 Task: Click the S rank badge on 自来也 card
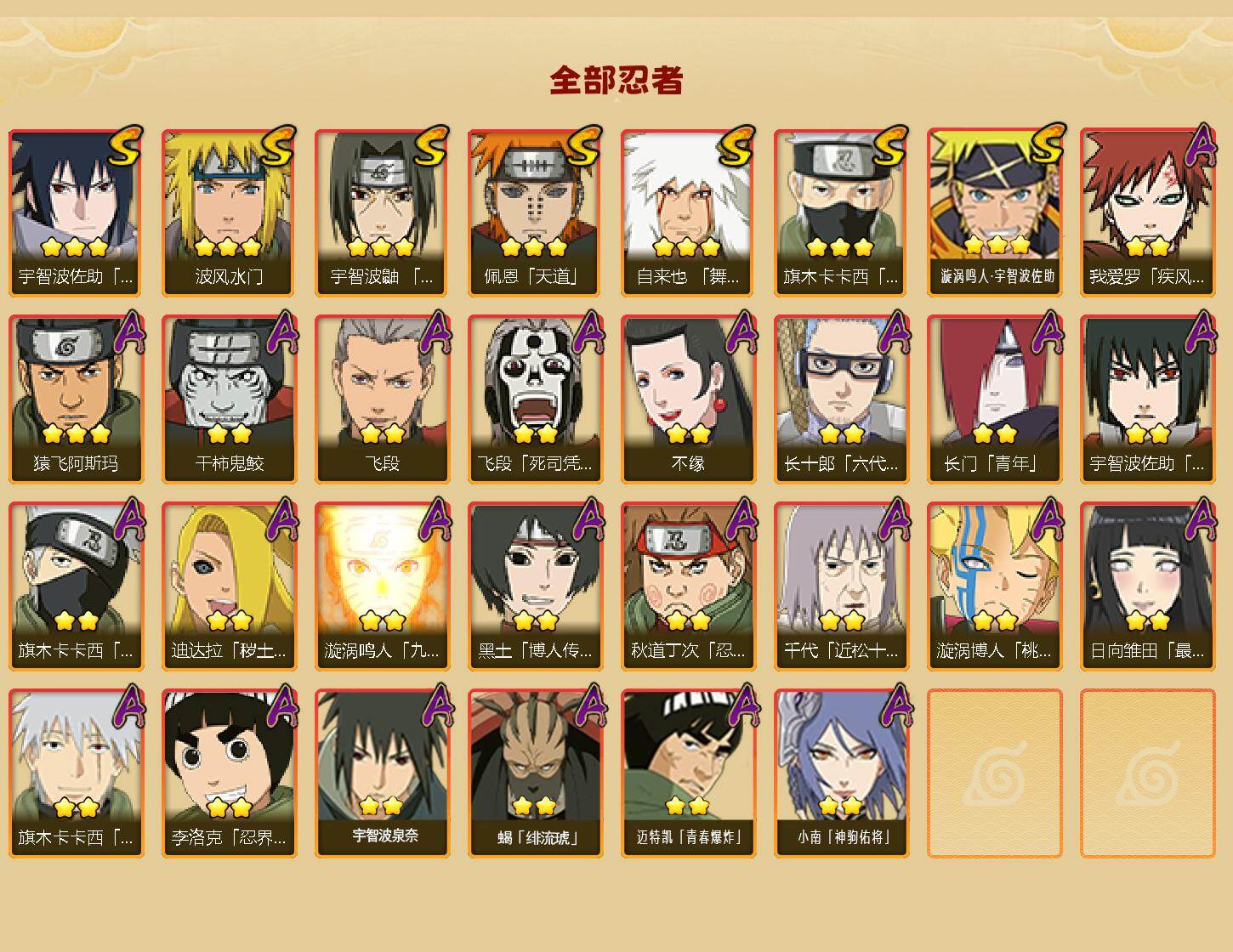pos(736,145)
